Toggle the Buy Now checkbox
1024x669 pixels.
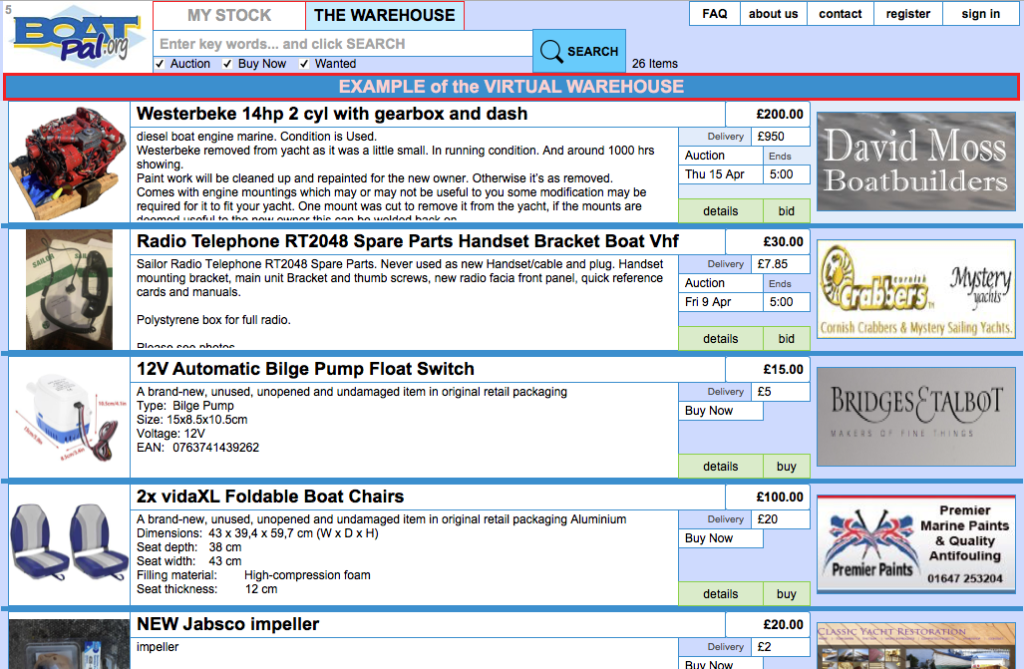pyautogui.click(x=227, y=64)
